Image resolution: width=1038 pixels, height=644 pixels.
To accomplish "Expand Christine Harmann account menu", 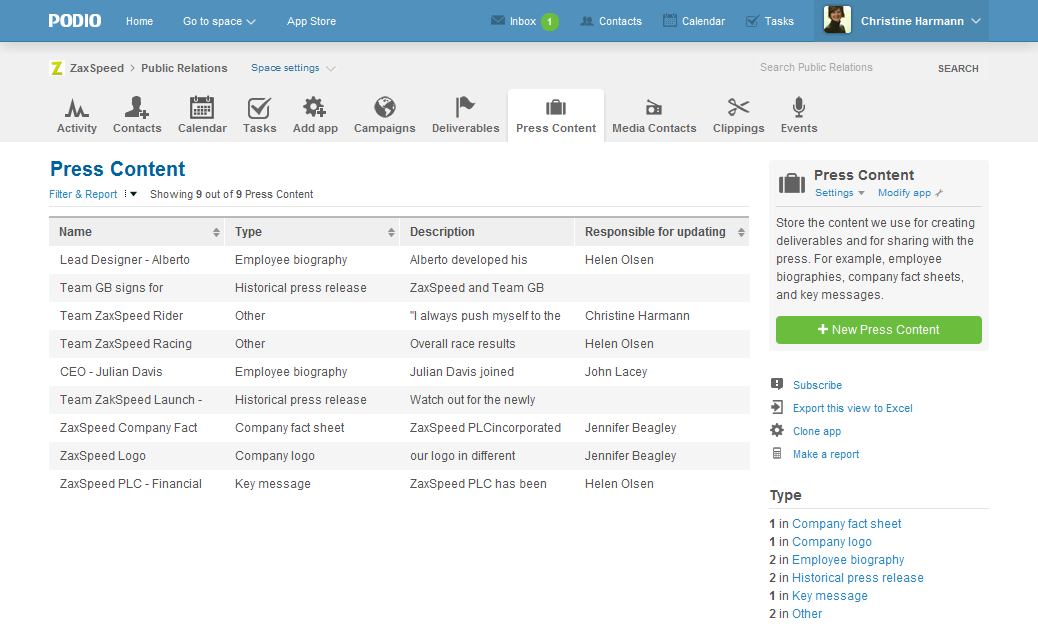I will 901,21.
